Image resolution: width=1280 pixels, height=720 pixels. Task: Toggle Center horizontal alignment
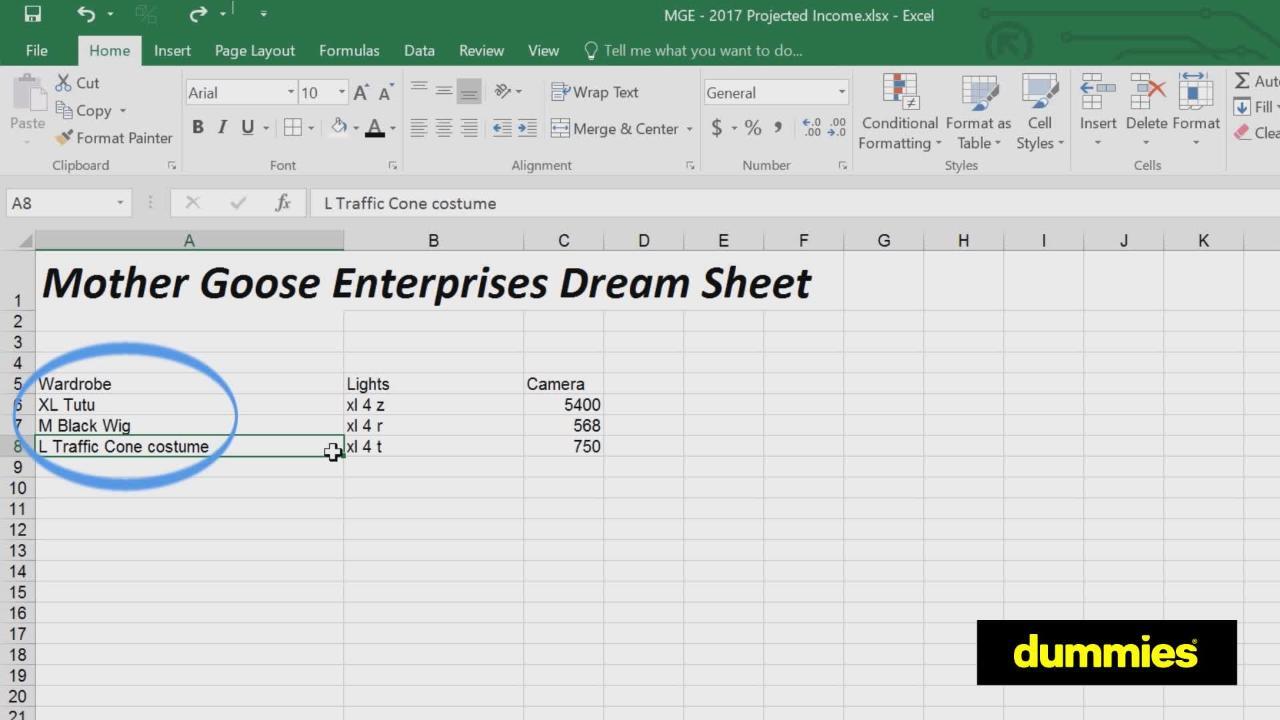pyautogui.click(x=444, y=128)
